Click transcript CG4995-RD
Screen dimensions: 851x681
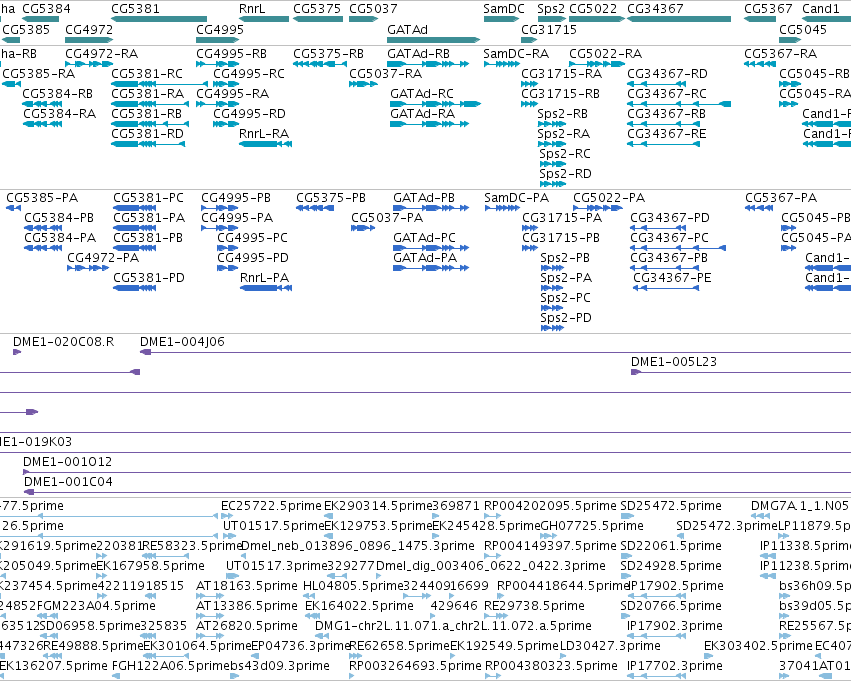pos(249,114)
